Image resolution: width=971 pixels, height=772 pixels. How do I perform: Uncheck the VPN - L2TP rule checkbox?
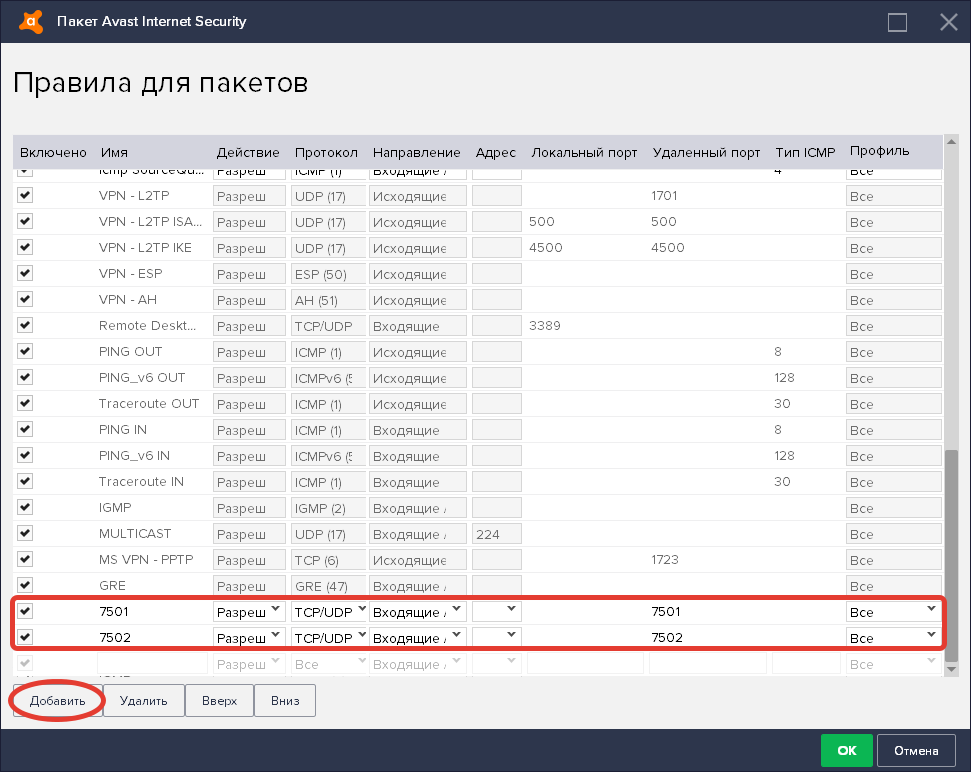(25, 196)
